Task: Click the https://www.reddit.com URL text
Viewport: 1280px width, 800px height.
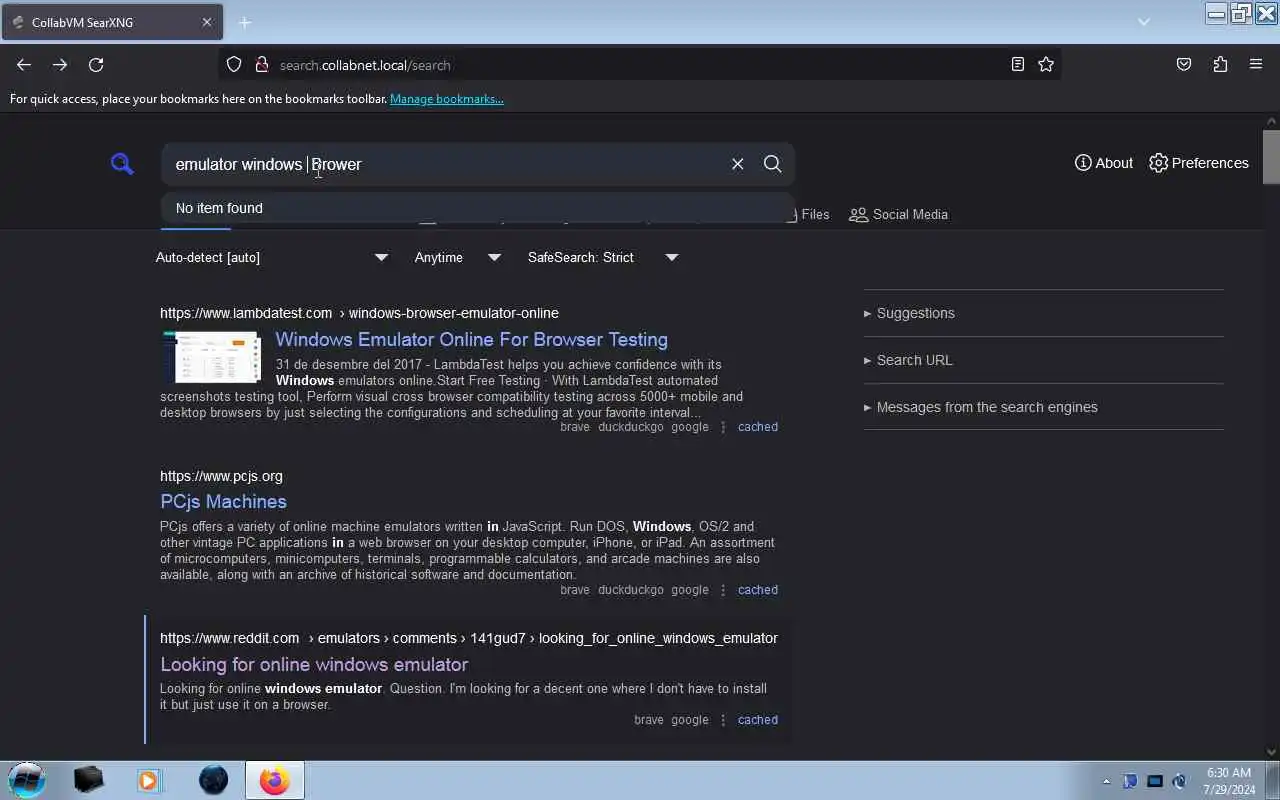Action: [x=229, y=638]
